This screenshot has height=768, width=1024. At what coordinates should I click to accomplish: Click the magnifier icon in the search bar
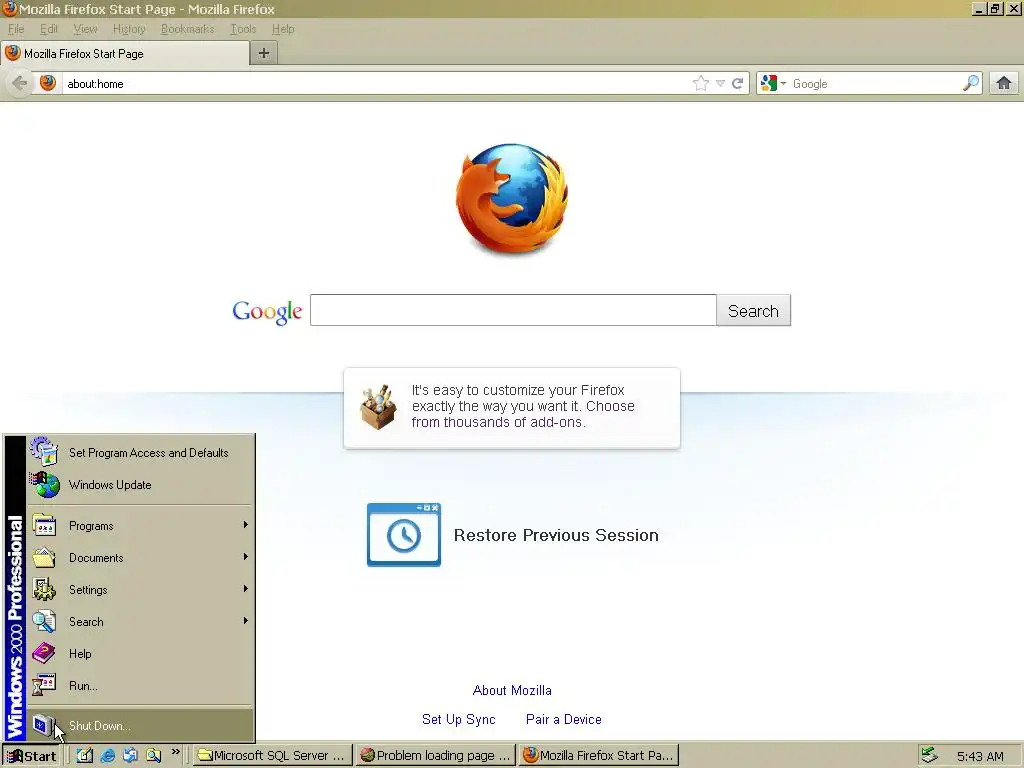pos(971,83)
